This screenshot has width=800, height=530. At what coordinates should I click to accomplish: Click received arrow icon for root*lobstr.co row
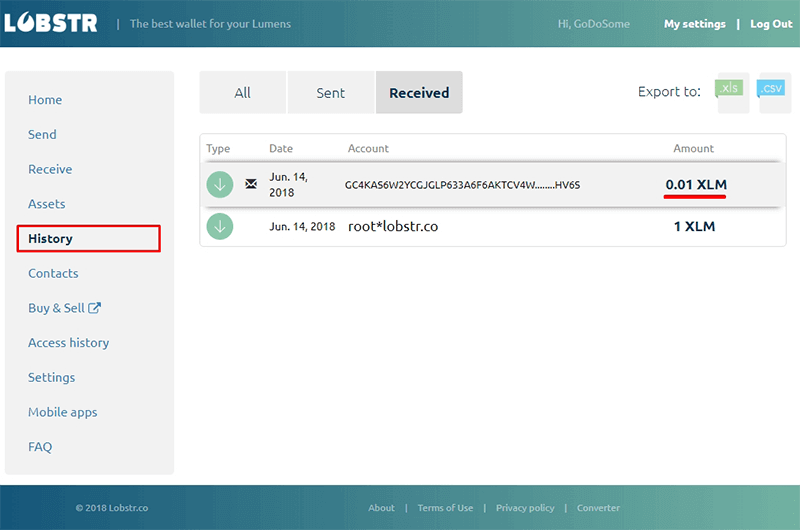[x=220, y=226]
